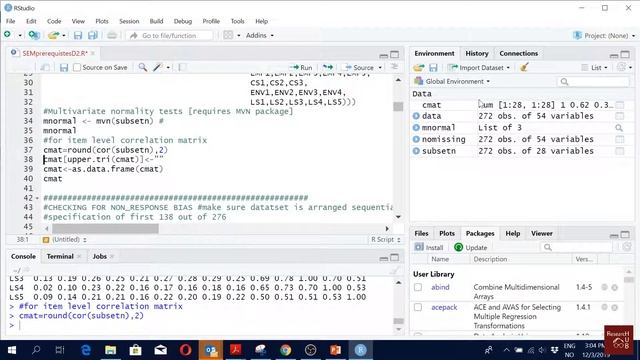Open the Global Environment dropdown
Image resolution: width=640 pixels, height=360 pixels.
452,81
